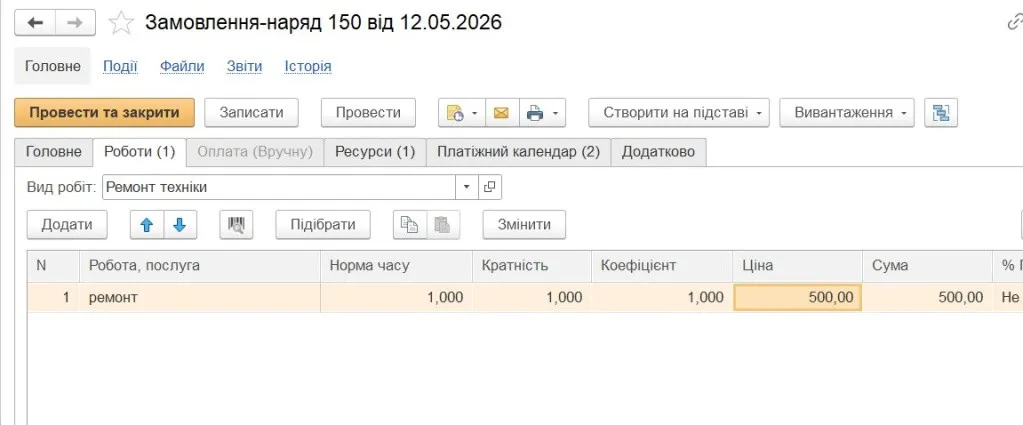Viewport: 1023px width, 425px height.
Task: Select the Кратність cell 1,000
Action: [x=532, y=298]
